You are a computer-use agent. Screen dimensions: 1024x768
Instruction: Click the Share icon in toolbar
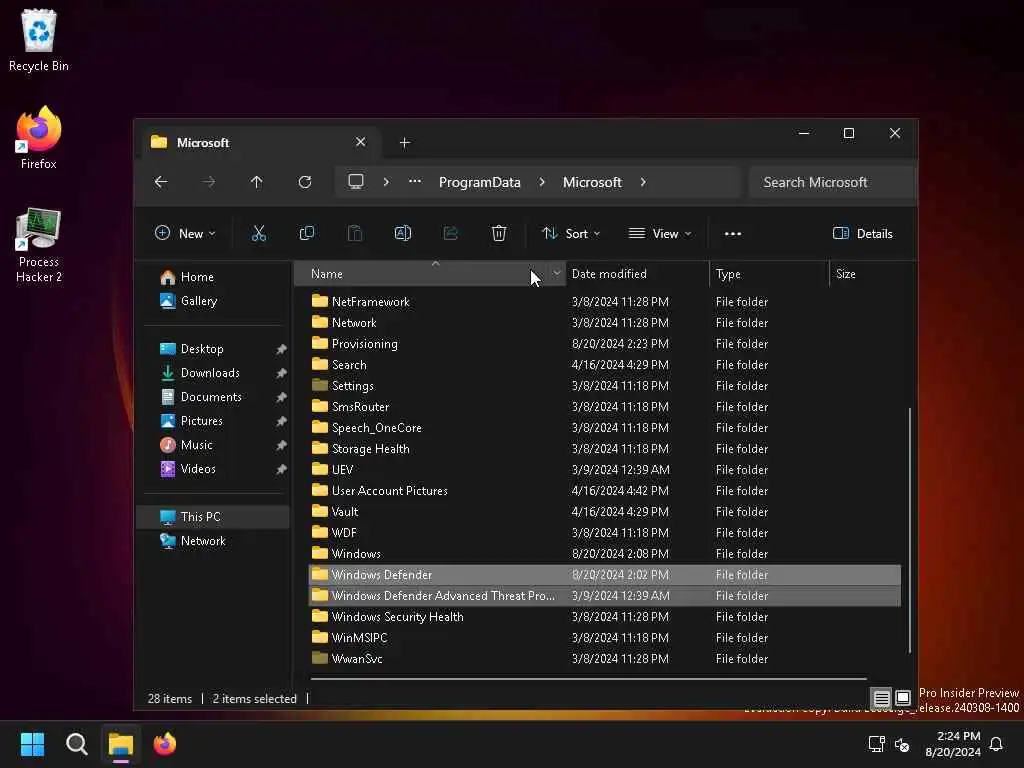[x=451, y=233]
